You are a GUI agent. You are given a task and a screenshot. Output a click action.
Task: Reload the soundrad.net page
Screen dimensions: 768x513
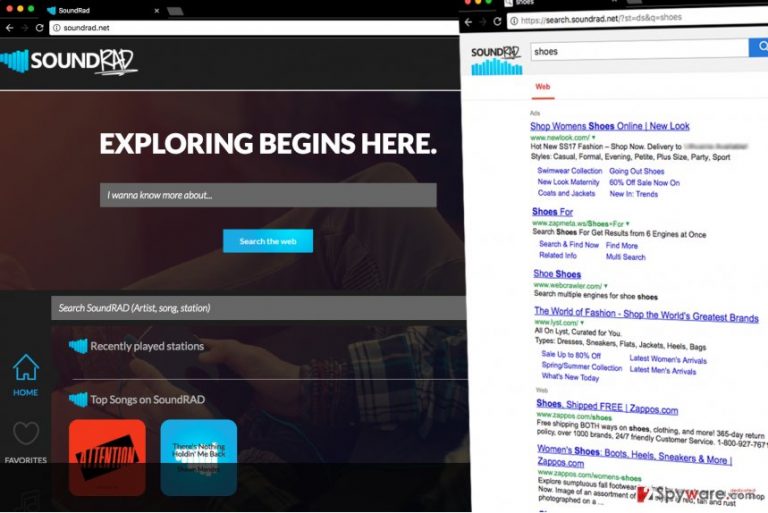[x=40, y=28]
